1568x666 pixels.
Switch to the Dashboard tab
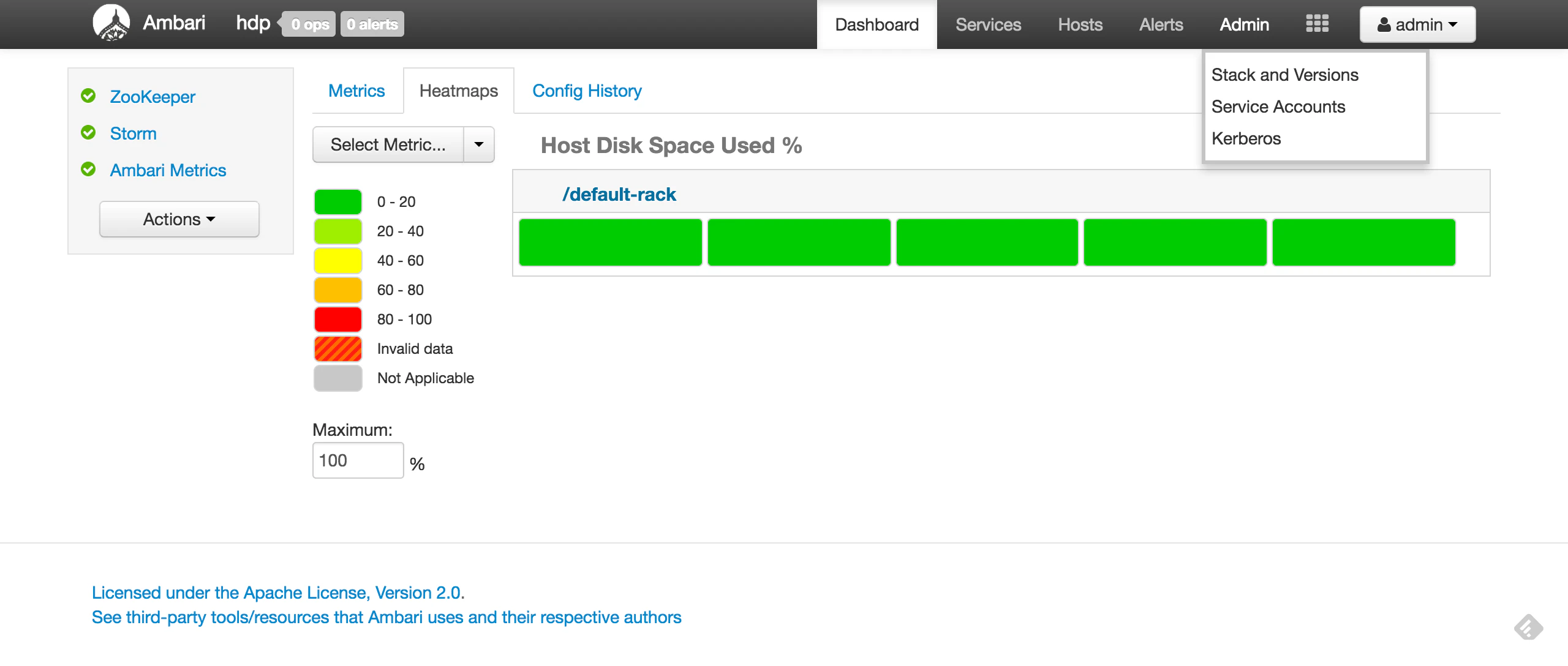(x=876, y=24)
